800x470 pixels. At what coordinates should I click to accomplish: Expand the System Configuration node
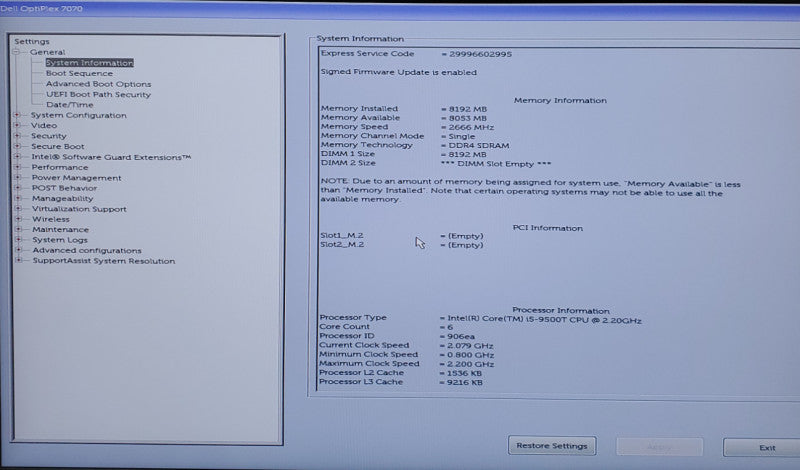[17, 115]
